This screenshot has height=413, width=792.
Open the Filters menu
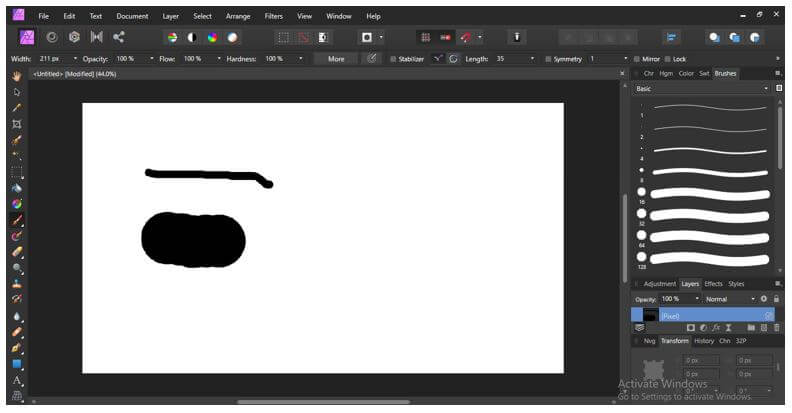tap(273, 16)
